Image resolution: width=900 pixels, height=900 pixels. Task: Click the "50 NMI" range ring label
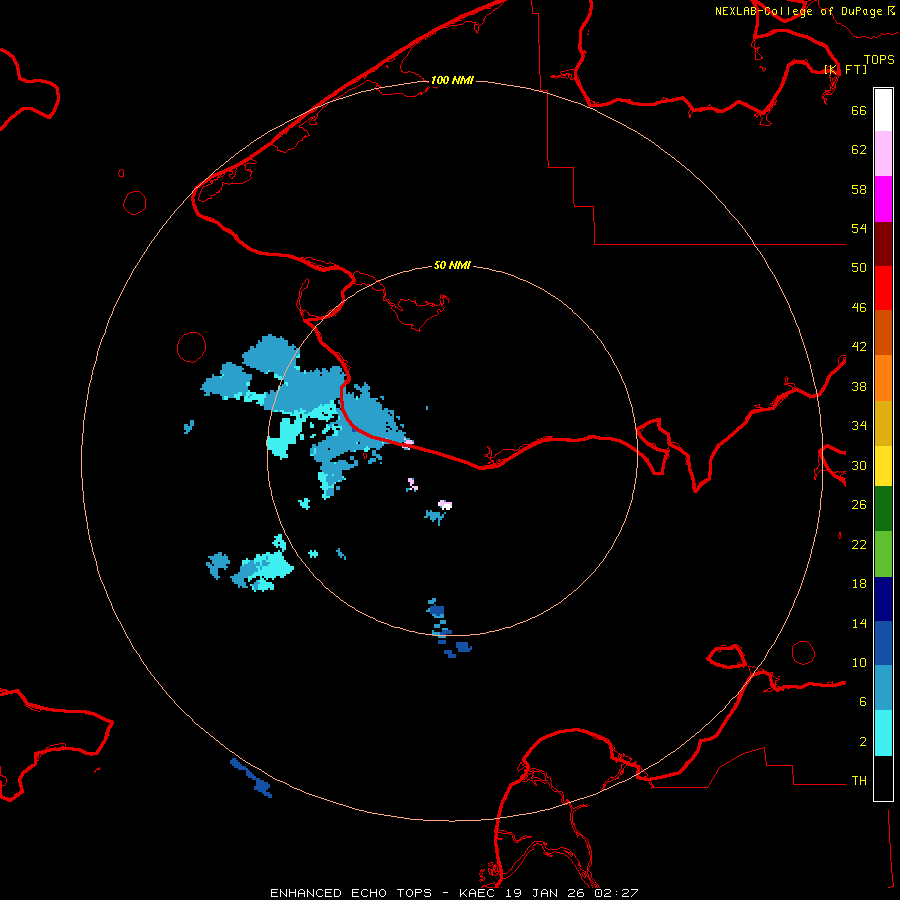click(452, 265)
